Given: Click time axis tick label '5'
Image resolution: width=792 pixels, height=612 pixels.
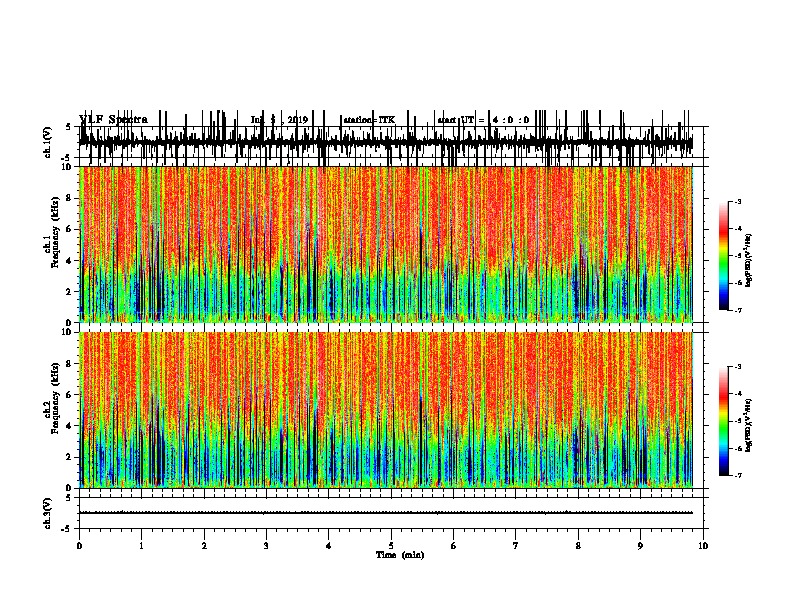Looking at the screenshot, I should click(391, 546).
